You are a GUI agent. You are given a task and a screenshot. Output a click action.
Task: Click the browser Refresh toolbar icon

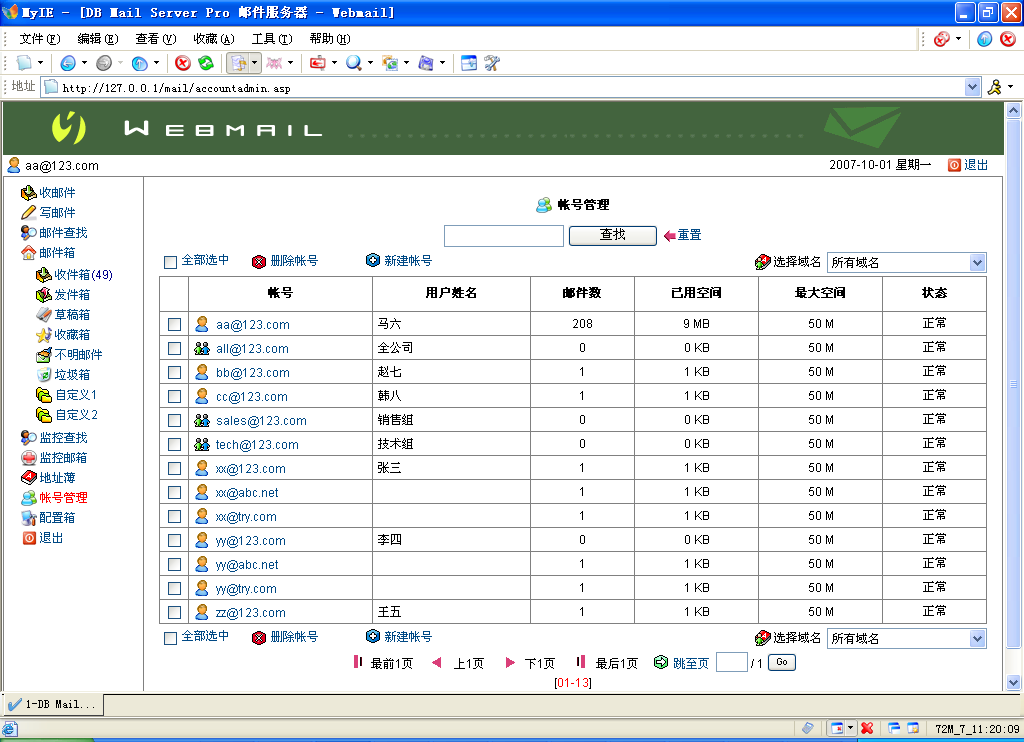[206, 63]
